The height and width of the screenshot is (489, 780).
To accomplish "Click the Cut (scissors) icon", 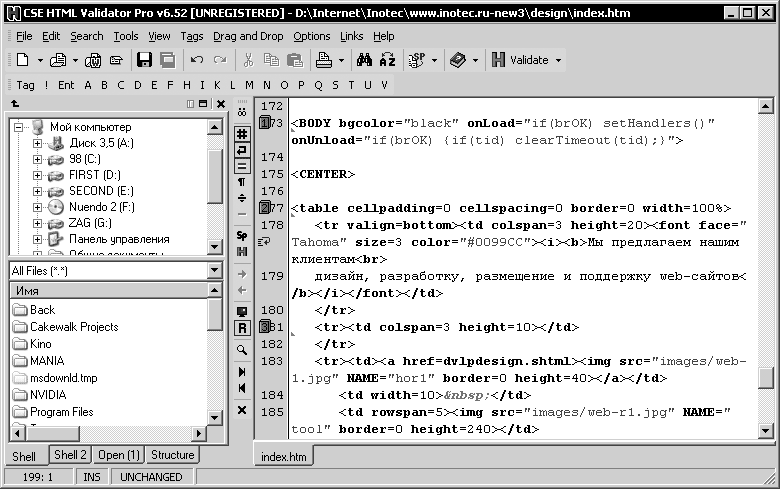I will pyautogui.click(x=248, y=60).
